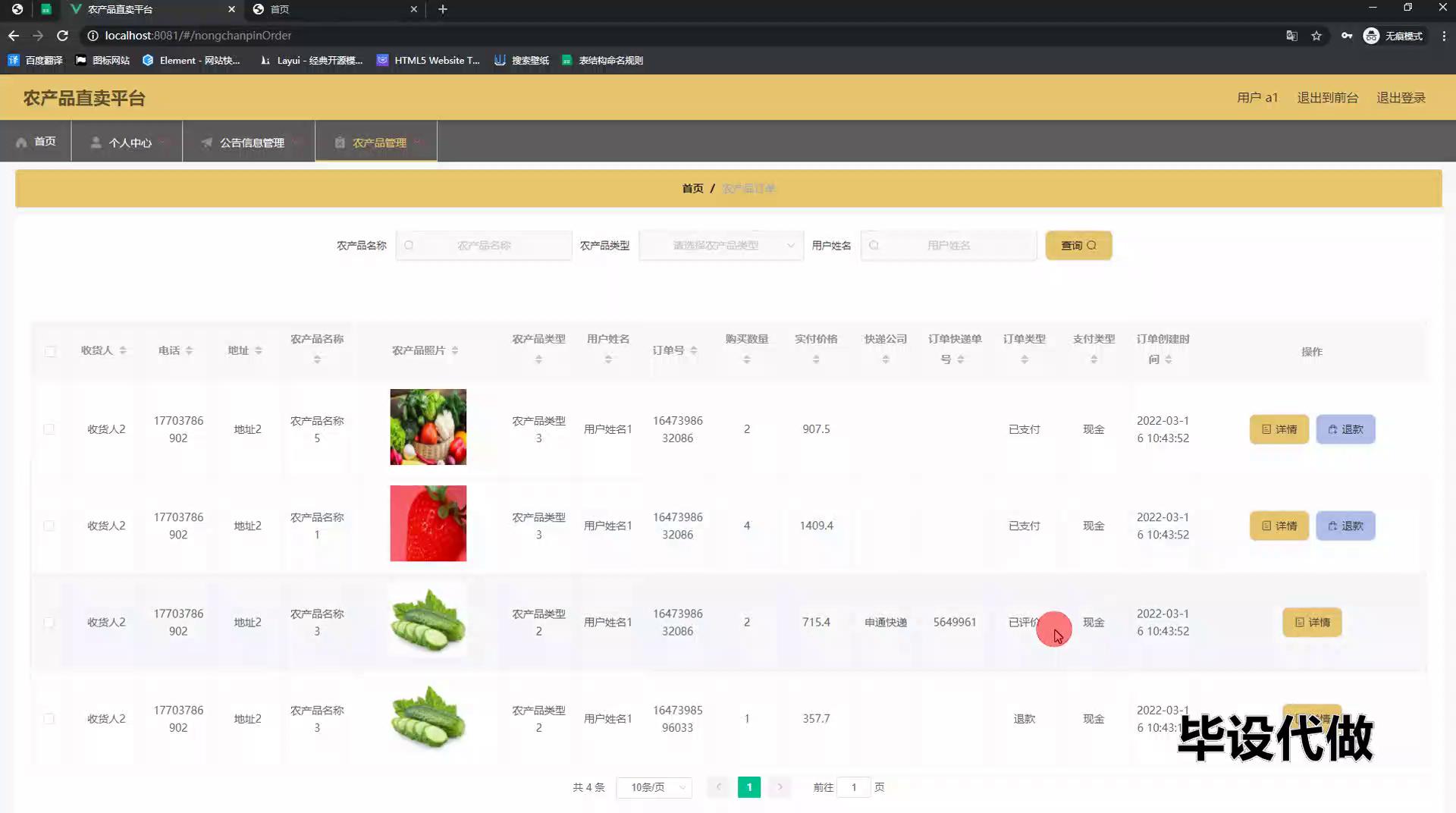The width and height of the screenshot is (1456, 813).
Task: Open the 农产品类型 dropdown filter
Action: pyautogui.click(x=720, y=246)
